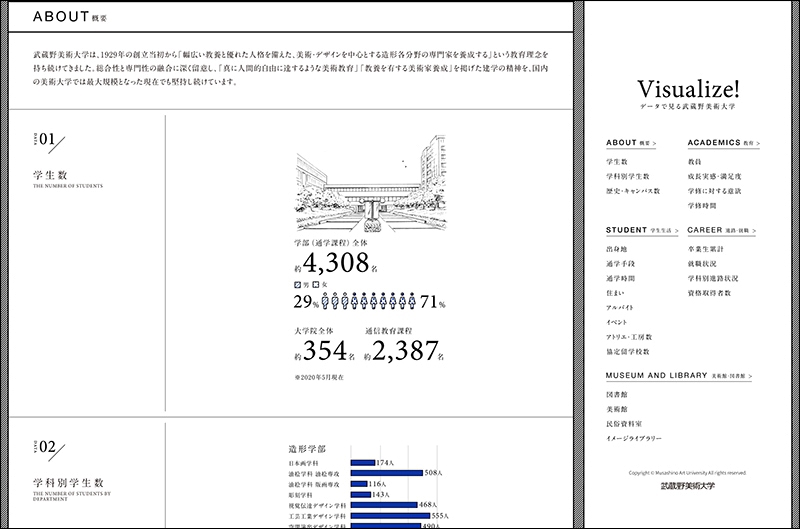Select the アルバイト link
Image resolution: width=800 pixels, height=529 pixels.
click(619, 308)
